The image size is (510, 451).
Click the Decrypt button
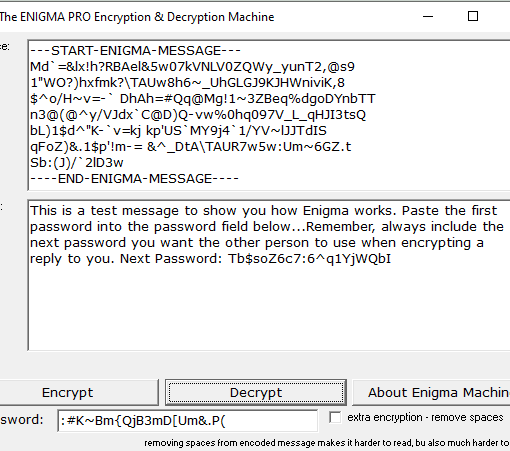pyautogui.click(x=256, y=392)
